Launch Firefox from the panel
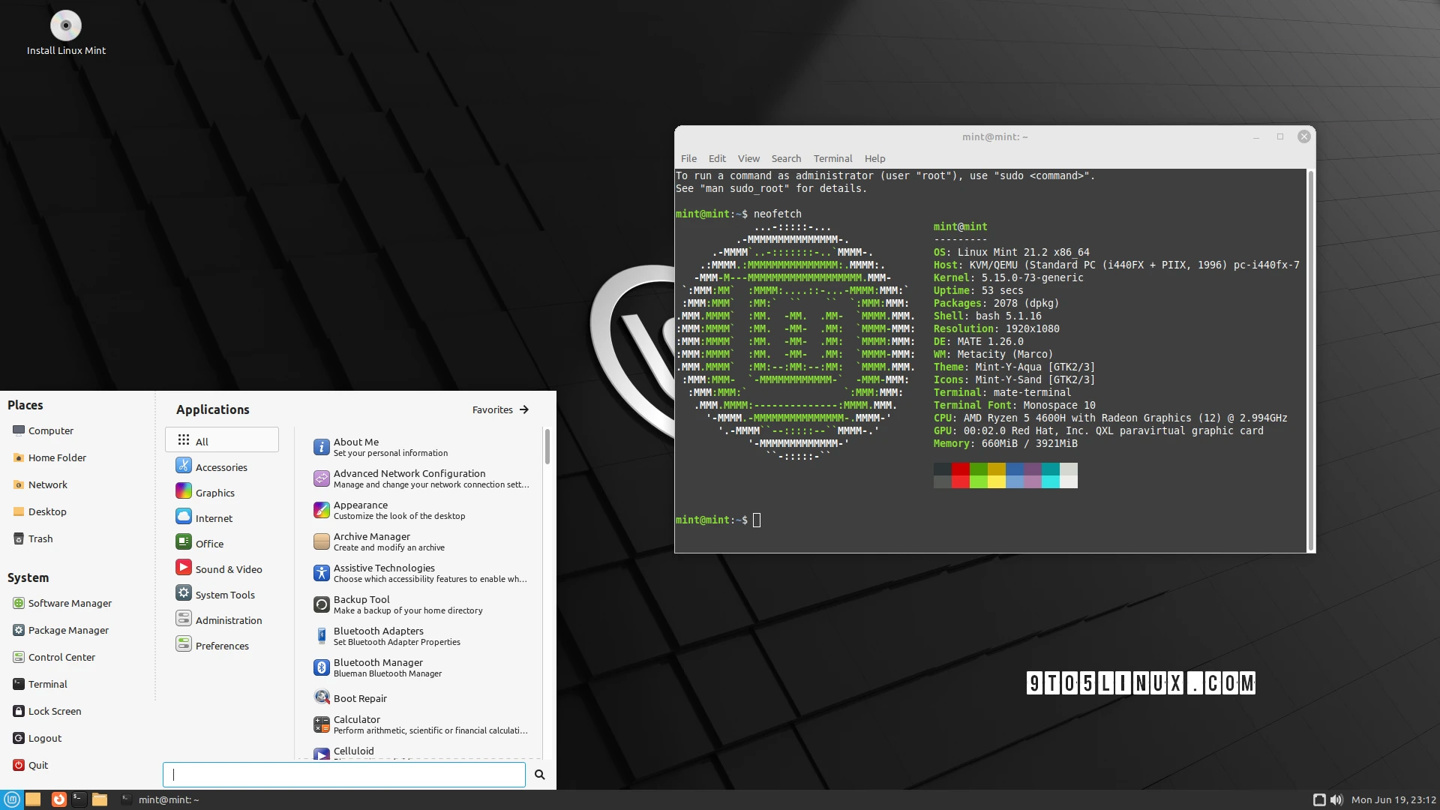 point(58,799)
